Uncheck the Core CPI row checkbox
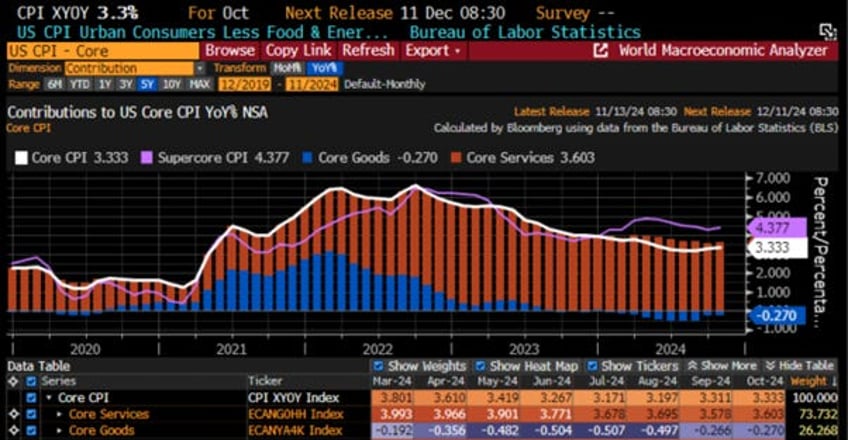This screenshot has width=848, height=440. 31,398
